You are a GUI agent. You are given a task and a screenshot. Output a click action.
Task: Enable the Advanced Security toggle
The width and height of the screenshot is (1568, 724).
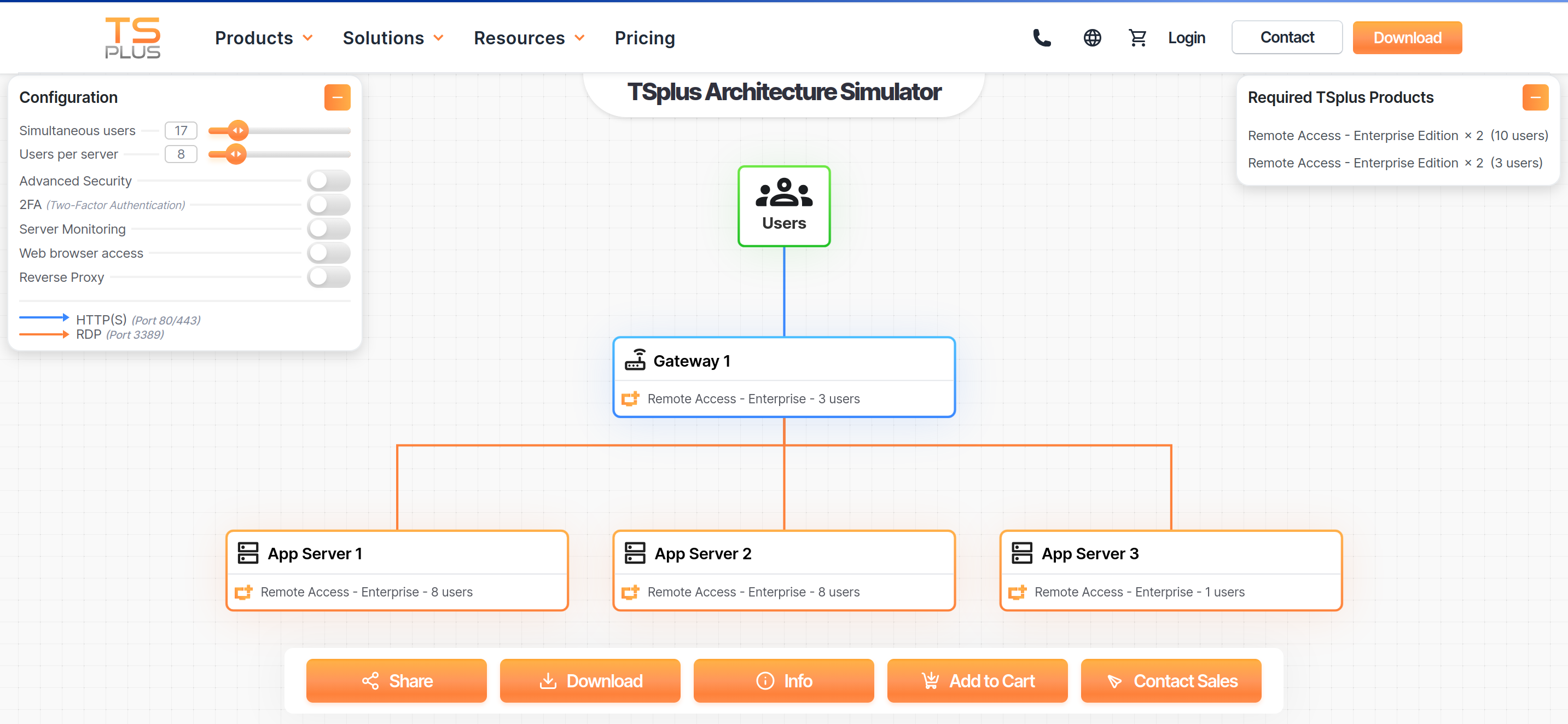pyautogui.click(x=329, y=181)
